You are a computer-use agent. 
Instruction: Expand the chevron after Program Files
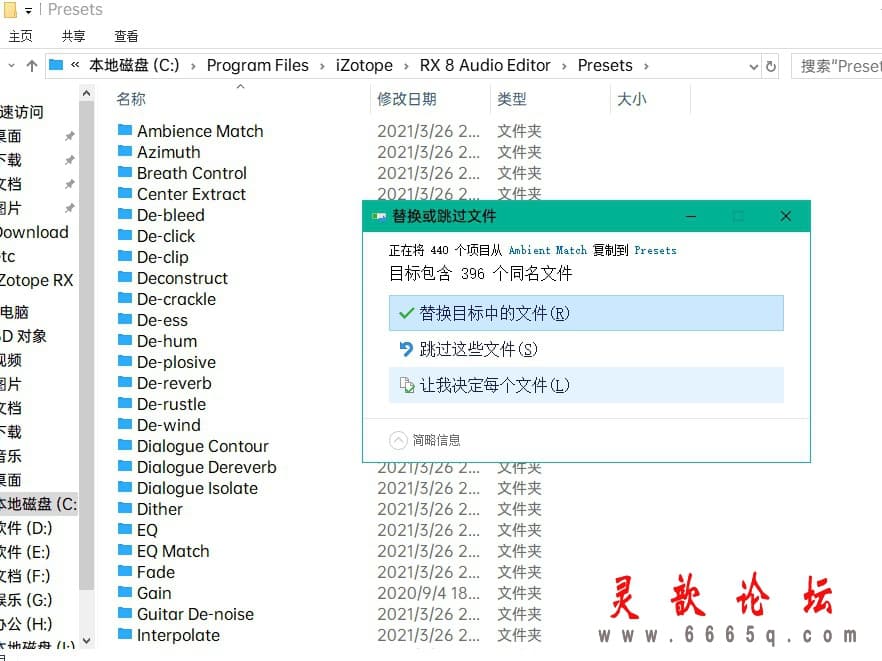[x=322, y=66]
